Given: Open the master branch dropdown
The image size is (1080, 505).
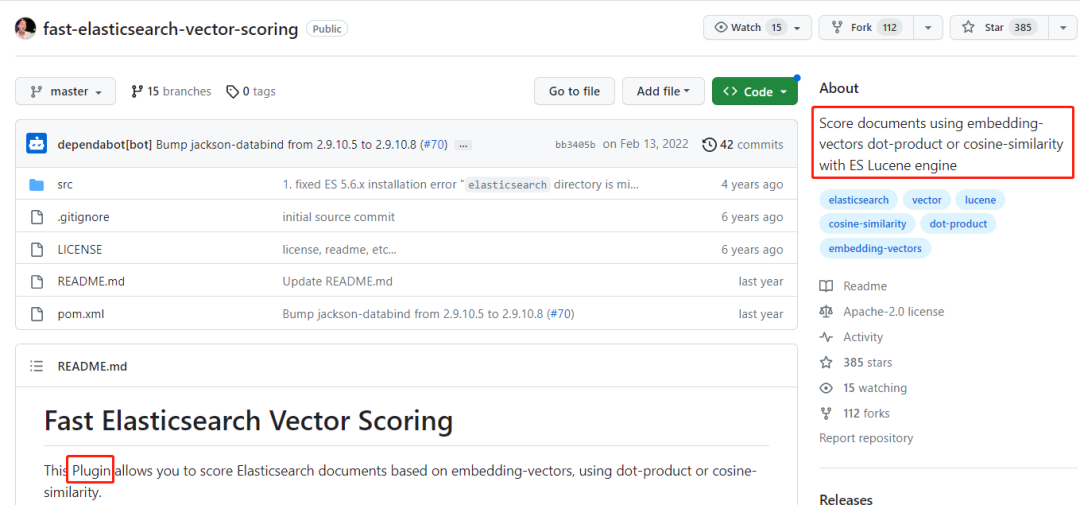Looking at the screenshot, I should click(66, 91).
